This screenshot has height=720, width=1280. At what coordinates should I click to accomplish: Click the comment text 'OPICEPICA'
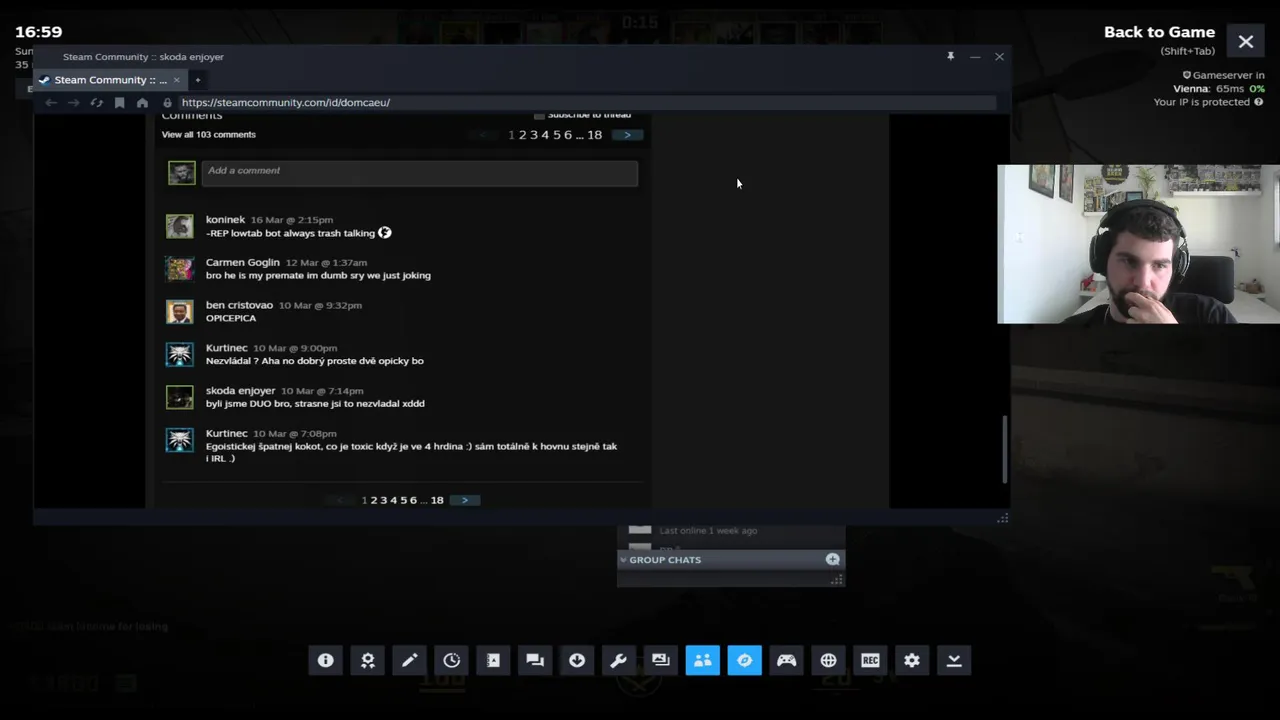231,318
